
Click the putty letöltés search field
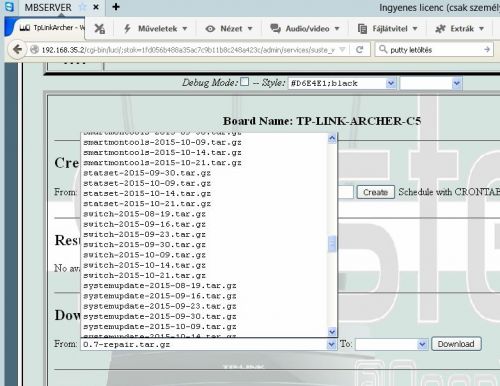tap(435, 50)
